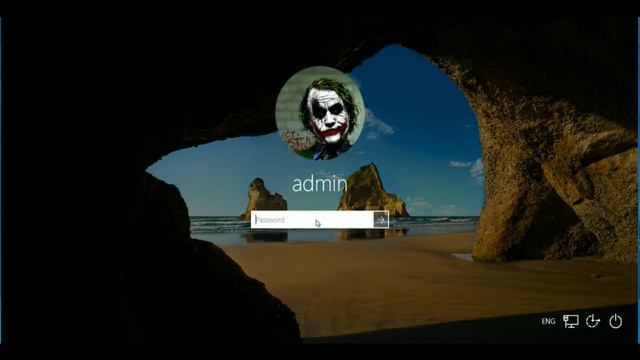
Task: Click the admin profile picture
Action: [x=320, y=113]
